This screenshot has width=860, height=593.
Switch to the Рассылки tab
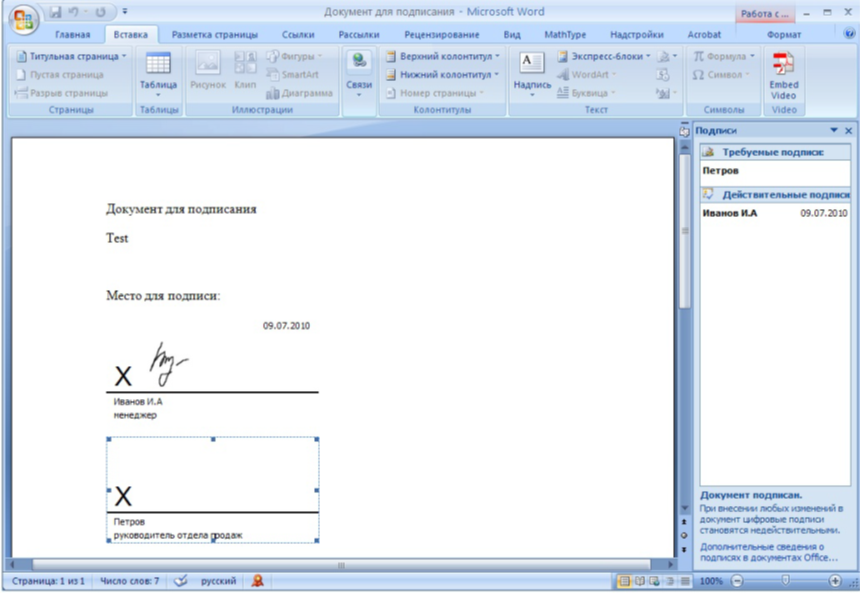(x=359, y=35)
